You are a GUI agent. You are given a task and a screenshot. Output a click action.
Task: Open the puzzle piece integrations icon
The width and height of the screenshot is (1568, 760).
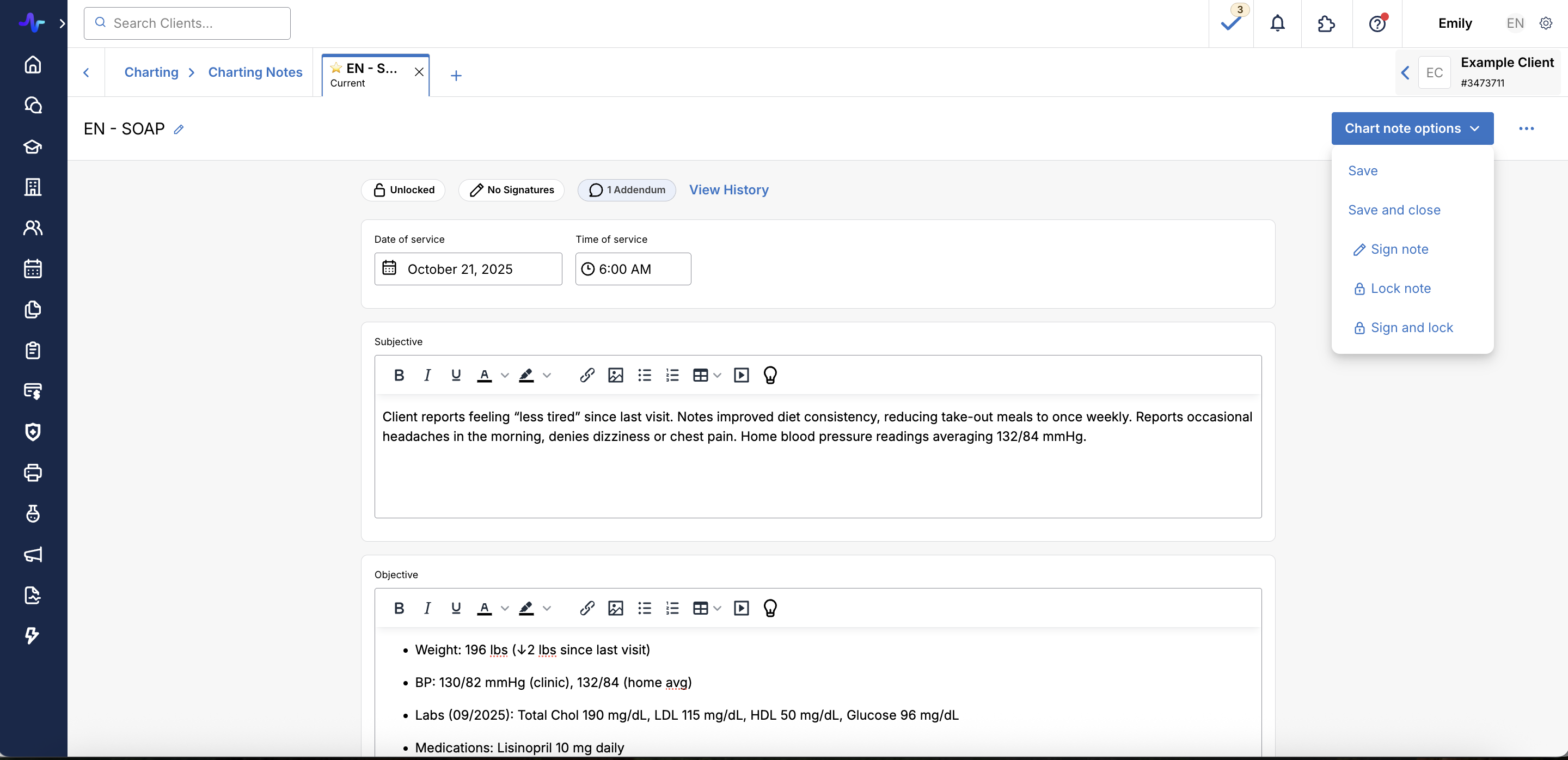pyautogui.click(x=1326, y=24)
